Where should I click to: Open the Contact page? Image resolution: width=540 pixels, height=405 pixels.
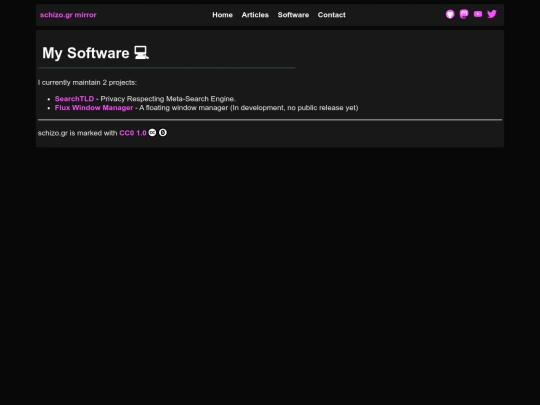tap(332, 15)
